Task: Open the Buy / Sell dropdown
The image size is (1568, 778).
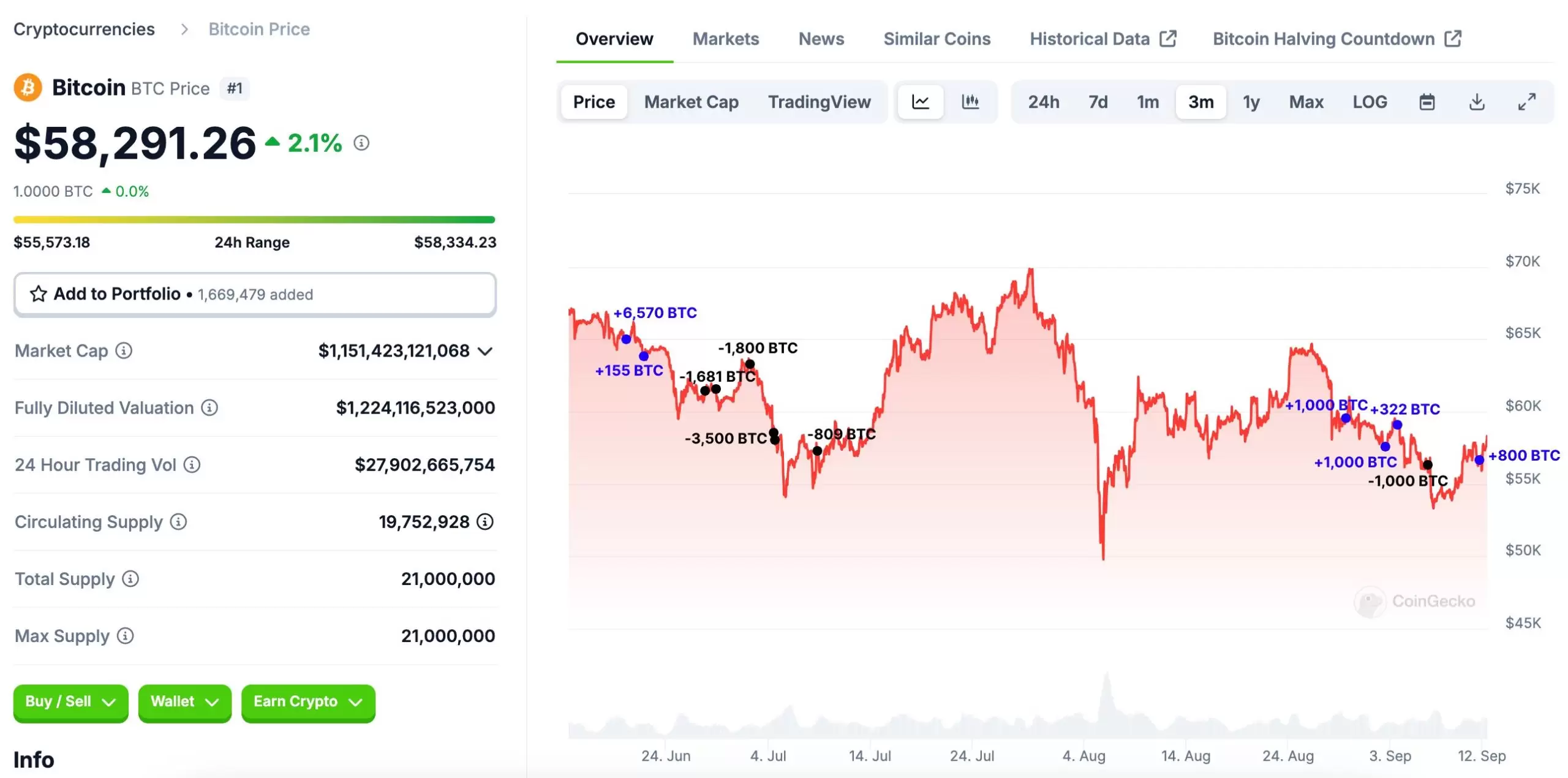Action: pos(70,701)
